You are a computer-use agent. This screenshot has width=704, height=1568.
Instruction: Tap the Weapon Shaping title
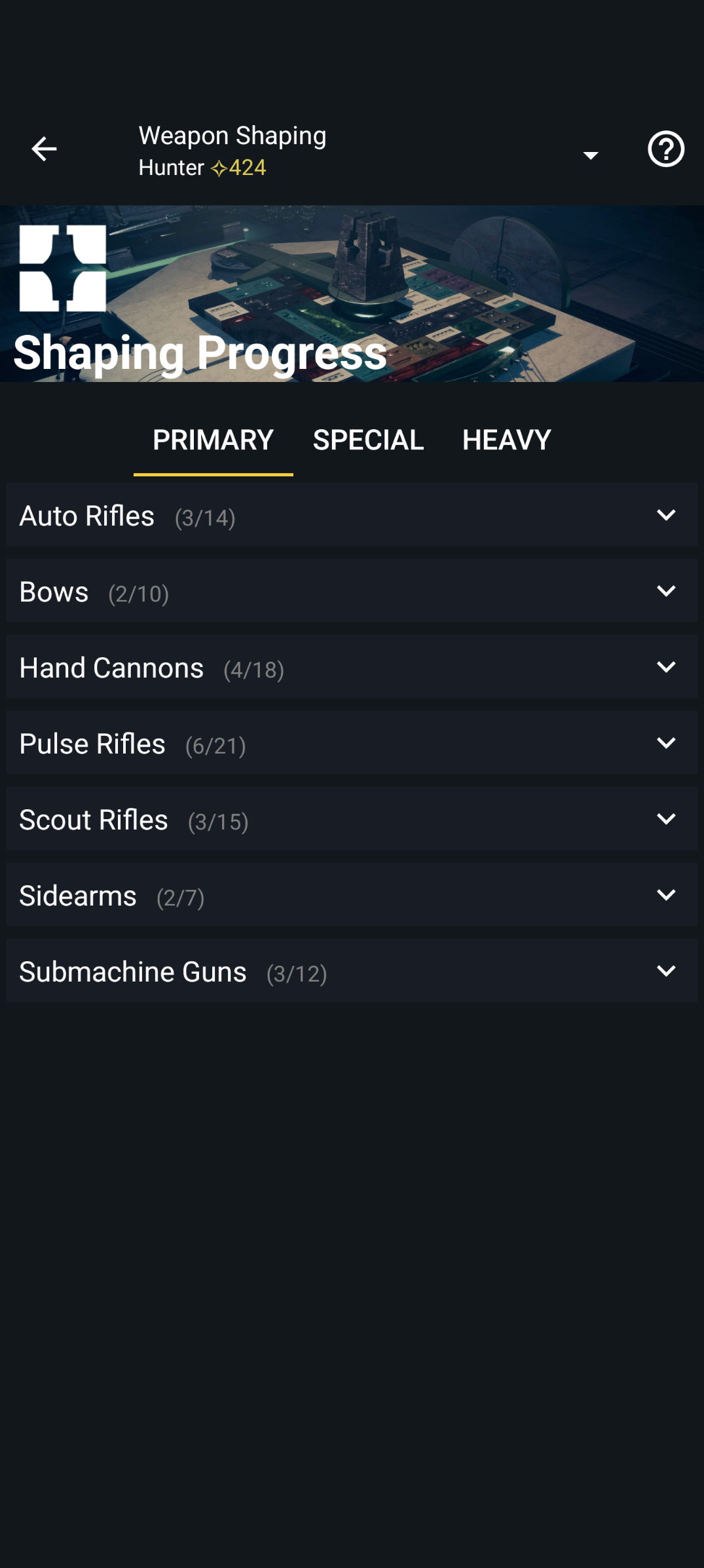232,136
